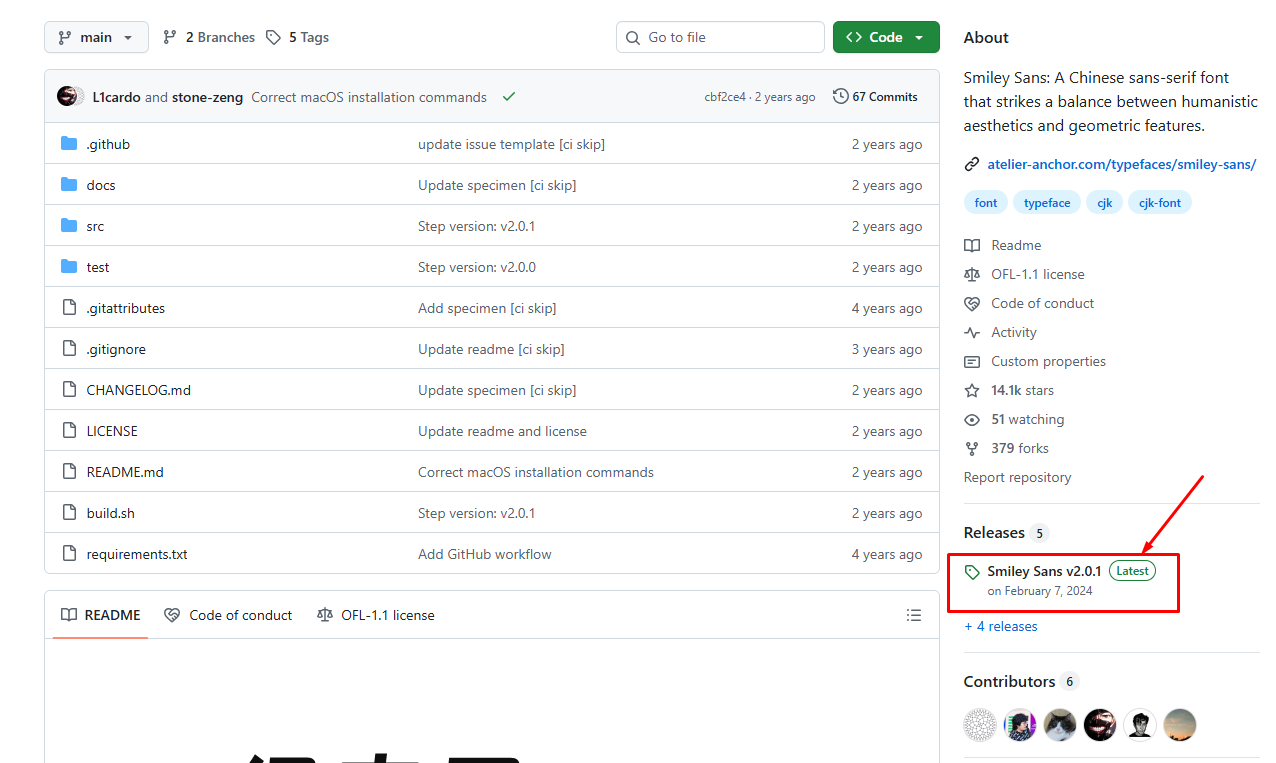Open L1cardo author profile link
The height and width of the screenshot is (763, 1276).
pos(116,97)
